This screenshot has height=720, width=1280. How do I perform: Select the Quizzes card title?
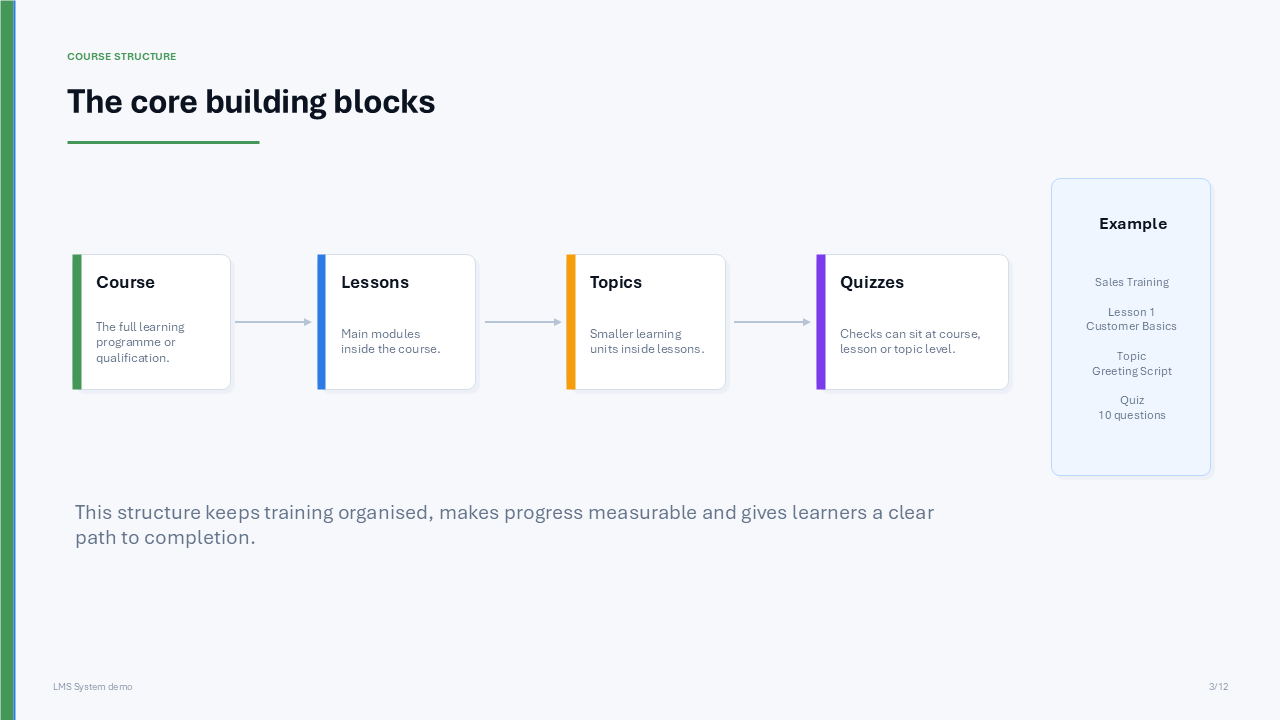(x=872, y=283)
